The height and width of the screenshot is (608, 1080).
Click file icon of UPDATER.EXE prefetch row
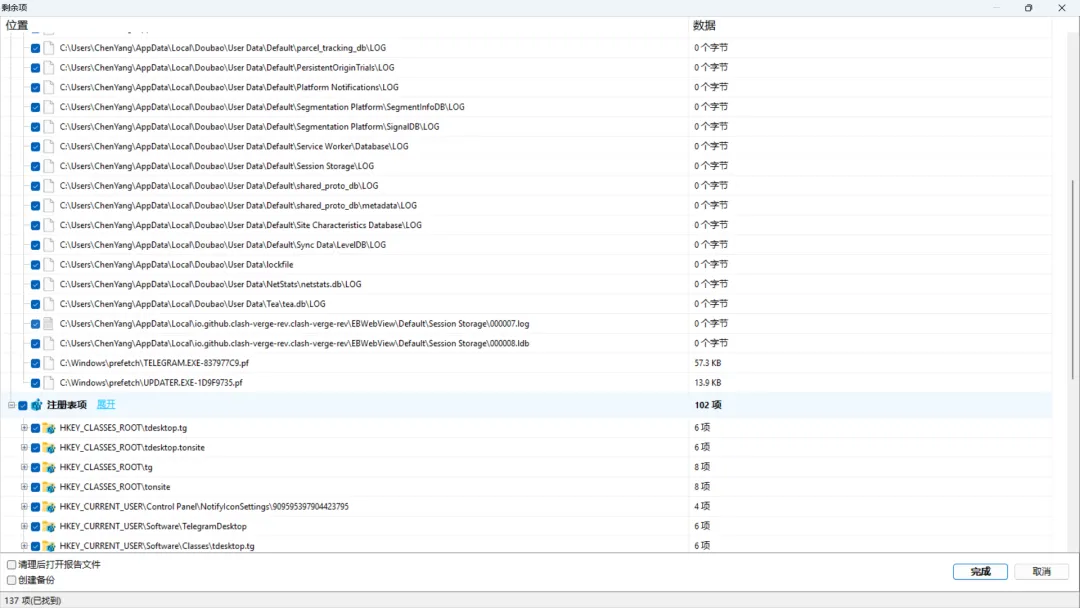click(49, 383)
